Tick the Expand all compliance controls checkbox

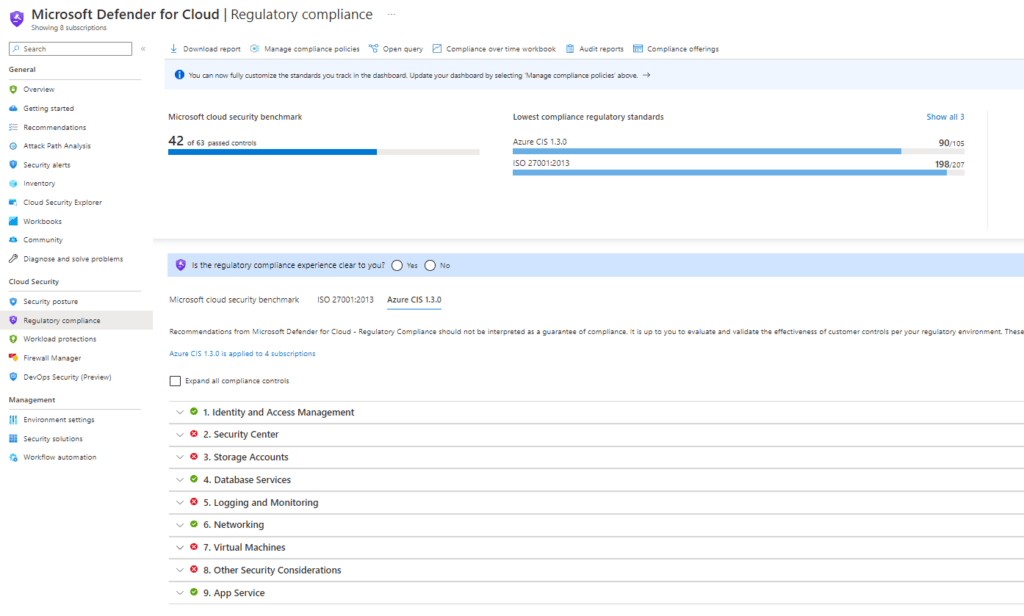(x=175, y=381)
